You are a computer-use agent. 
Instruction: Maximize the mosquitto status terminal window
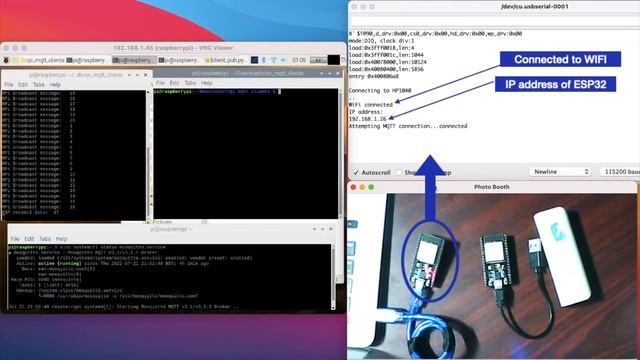322,229
